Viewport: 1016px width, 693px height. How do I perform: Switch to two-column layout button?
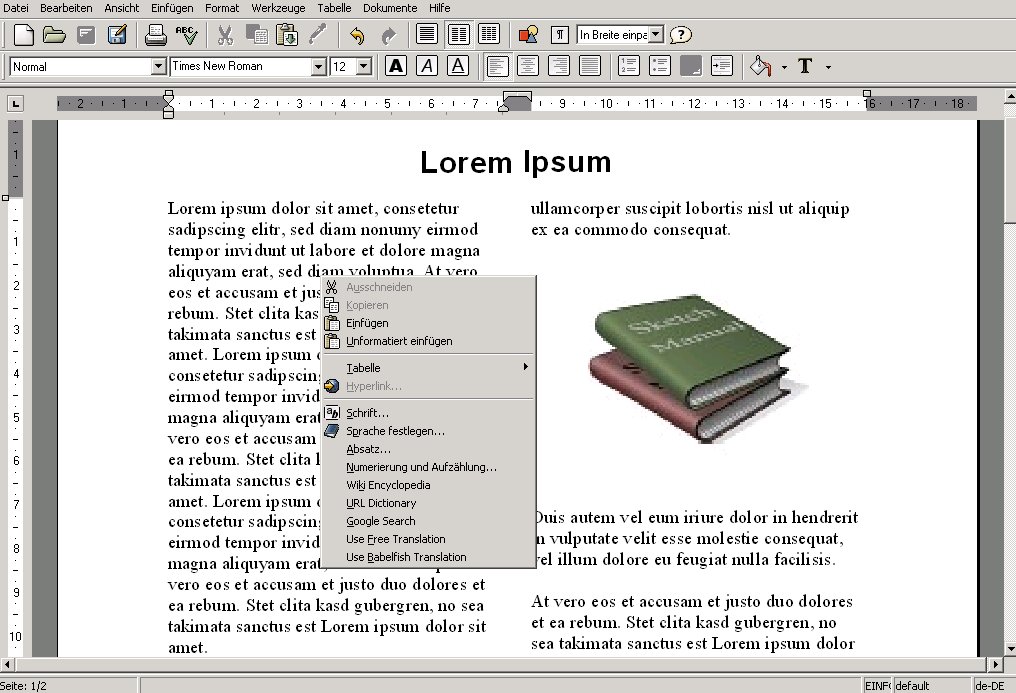pyautogui.click(x=458, y=34)
